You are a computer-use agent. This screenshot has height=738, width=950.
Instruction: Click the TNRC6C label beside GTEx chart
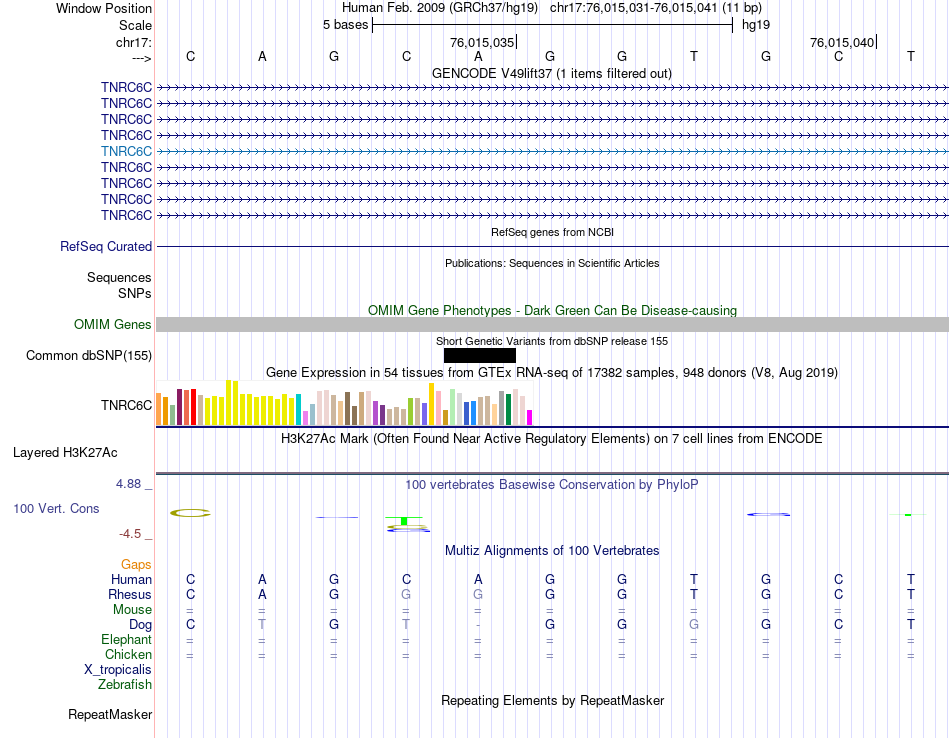pos(126,405)
